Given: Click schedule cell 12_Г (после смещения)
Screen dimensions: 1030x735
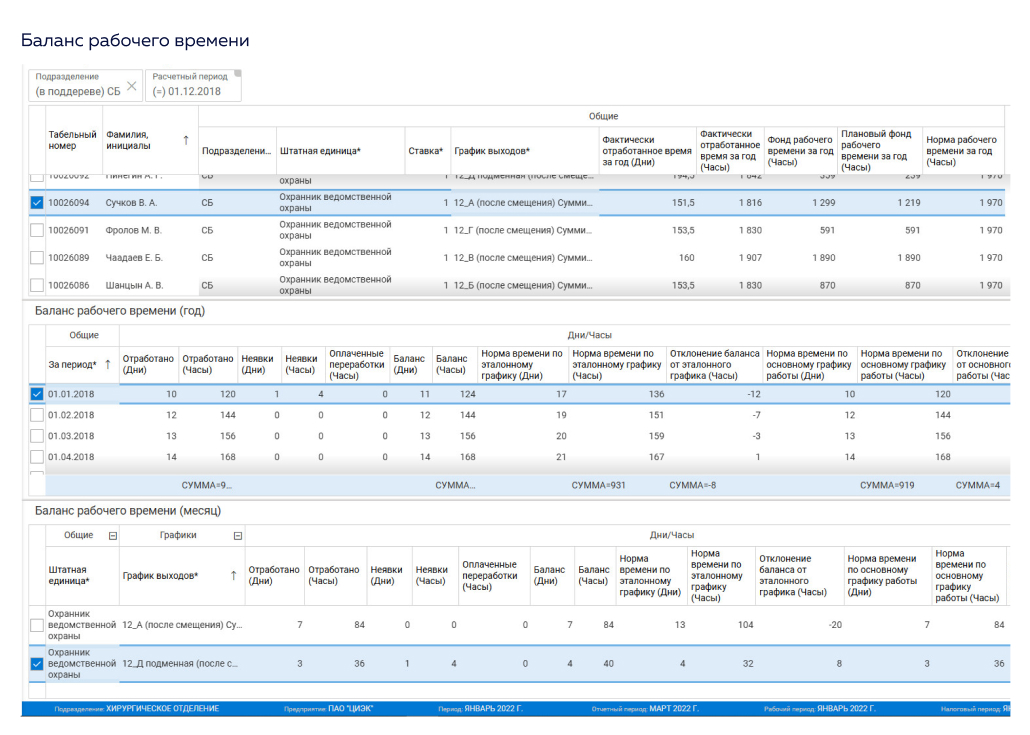Looking at the screenshot, I should point(523,231).
